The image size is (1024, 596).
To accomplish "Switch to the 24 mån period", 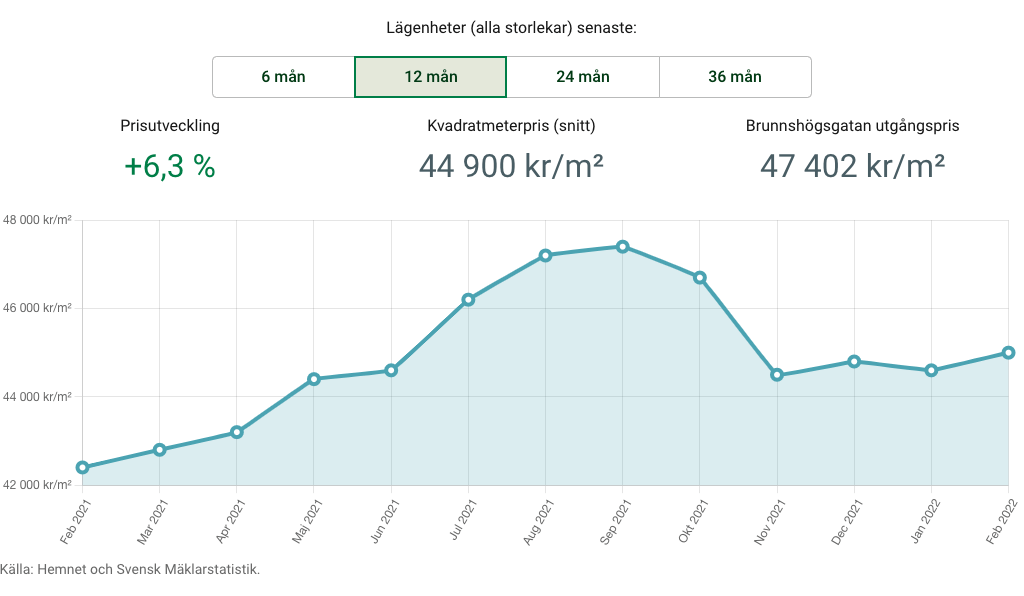I will point(583,77).
